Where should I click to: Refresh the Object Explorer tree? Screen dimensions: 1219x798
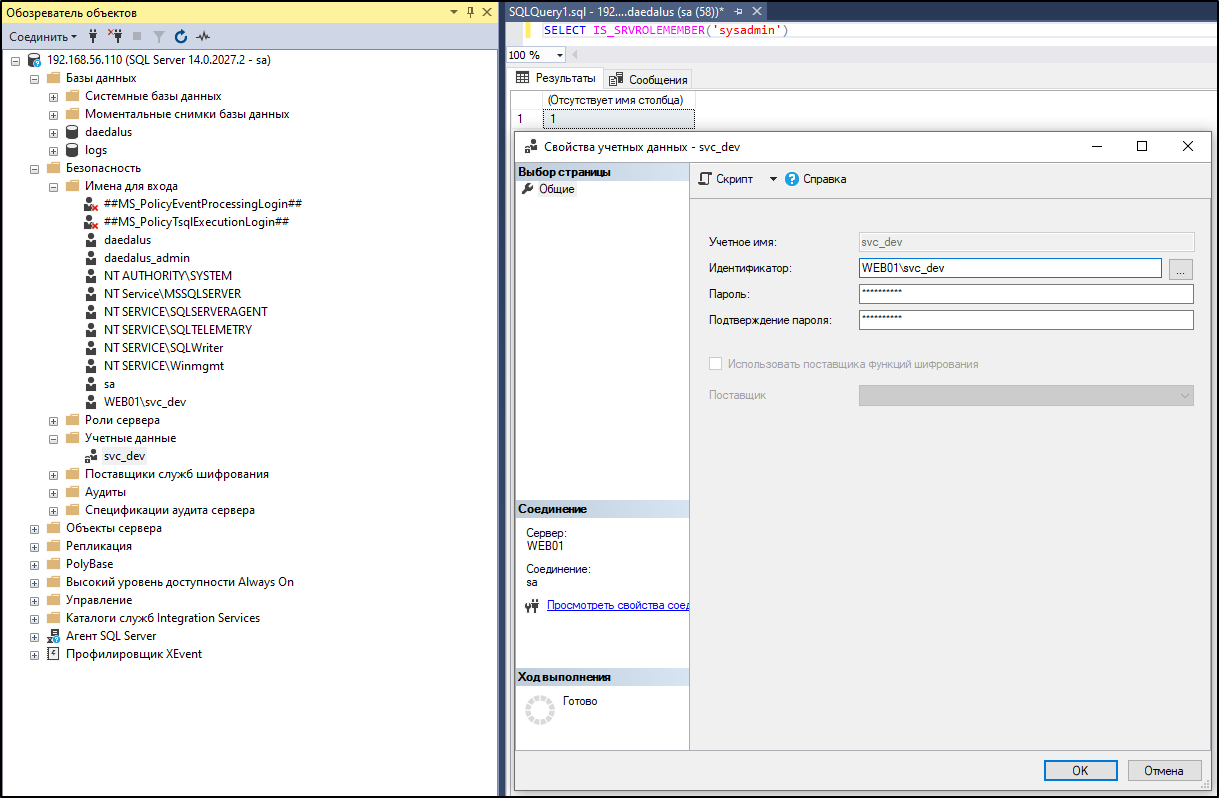[180, 36]
